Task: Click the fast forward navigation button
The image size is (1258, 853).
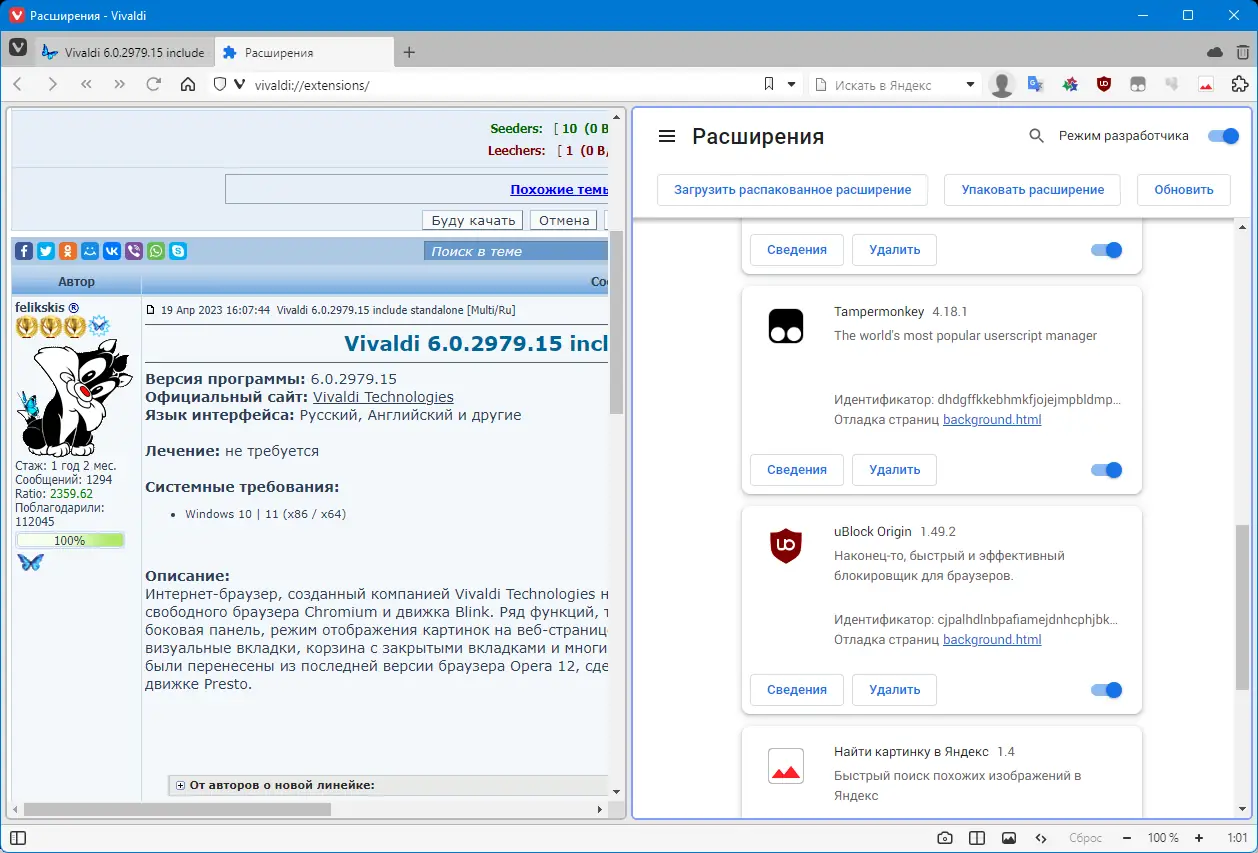Action: coord(120,85)
